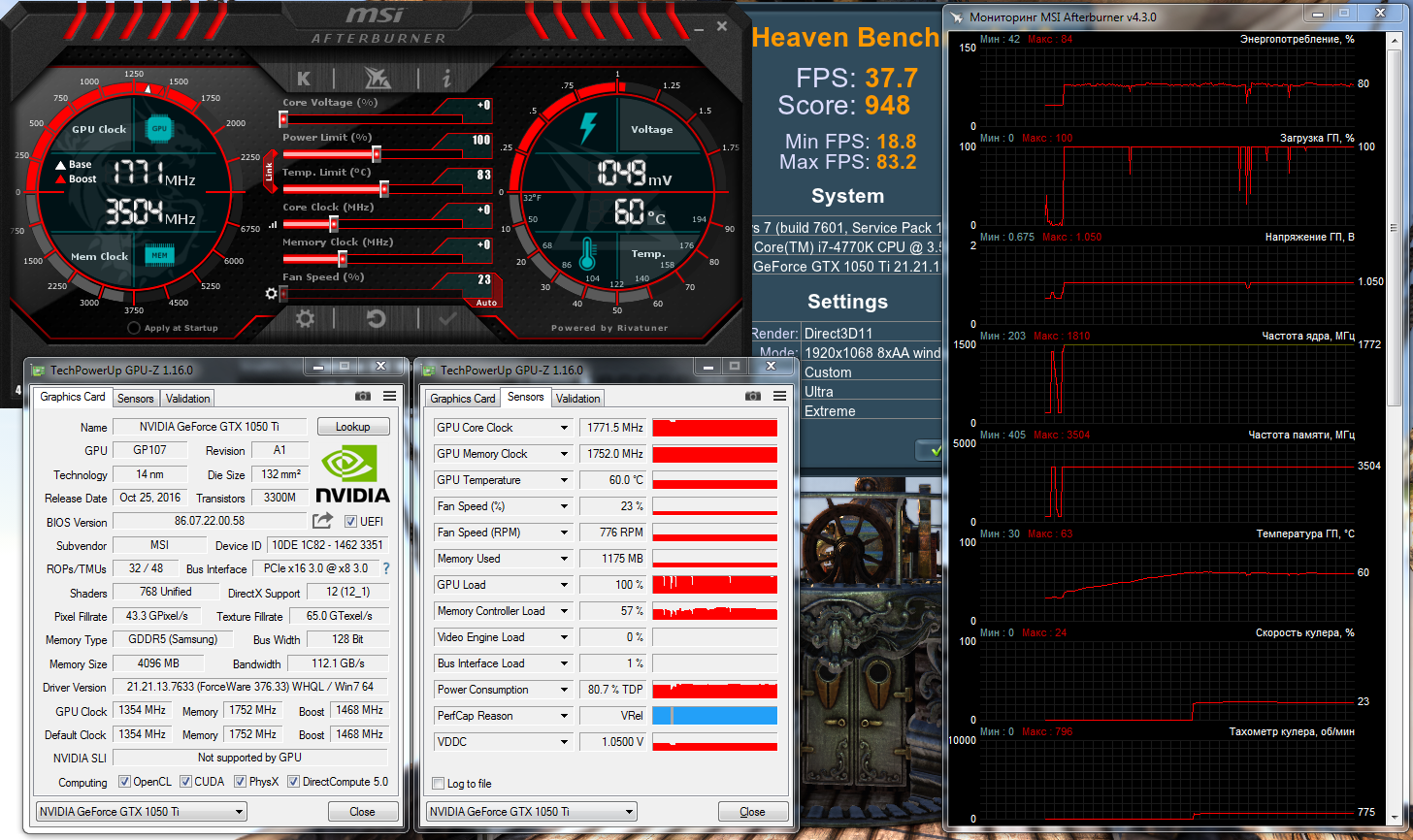
Task: Click the lightning bolt voltage icon
Action: (588, 128)
